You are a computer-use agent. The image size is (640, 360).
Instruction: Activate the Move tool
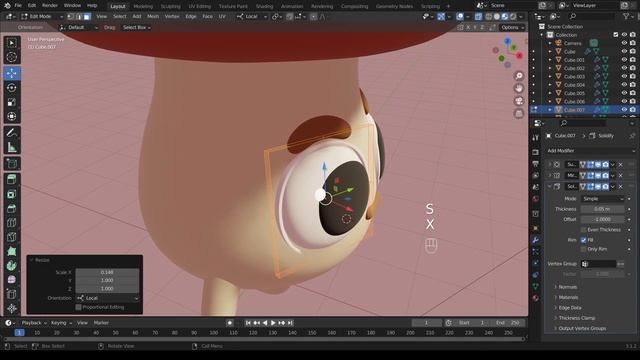click(12, 73)
